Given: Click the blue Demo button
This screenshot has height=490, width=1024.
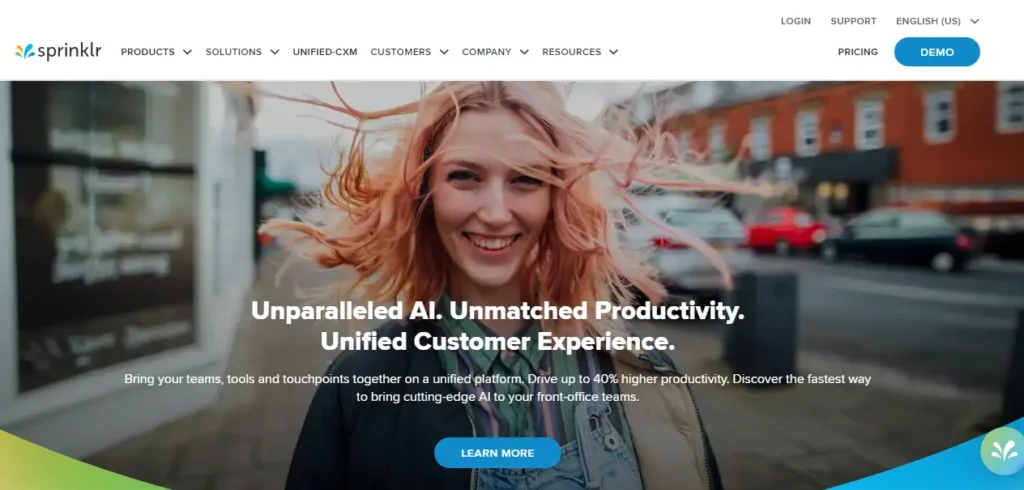Looking at the screenshot, I should click(937, 52).
